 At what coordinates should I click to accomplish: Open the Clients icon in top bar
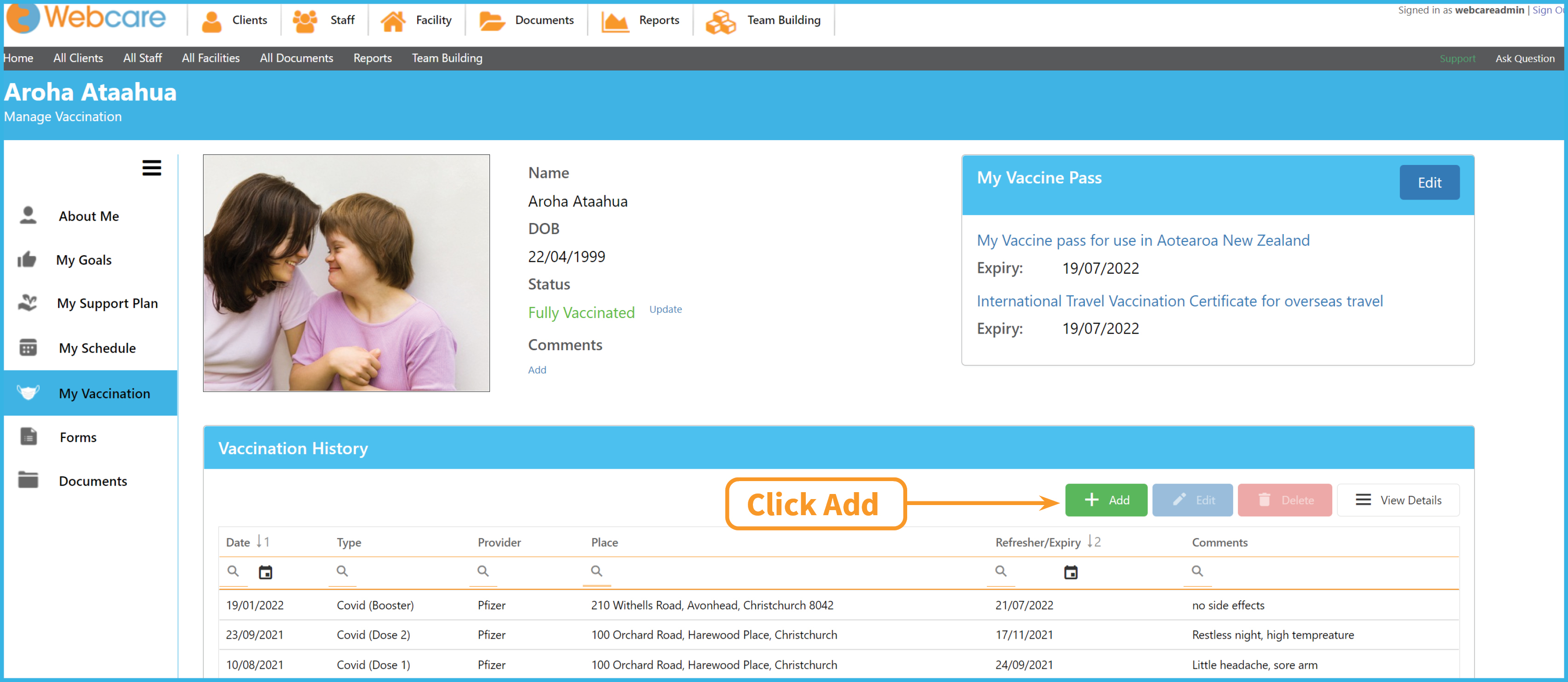pyautogui.click(x=211, y=21)
